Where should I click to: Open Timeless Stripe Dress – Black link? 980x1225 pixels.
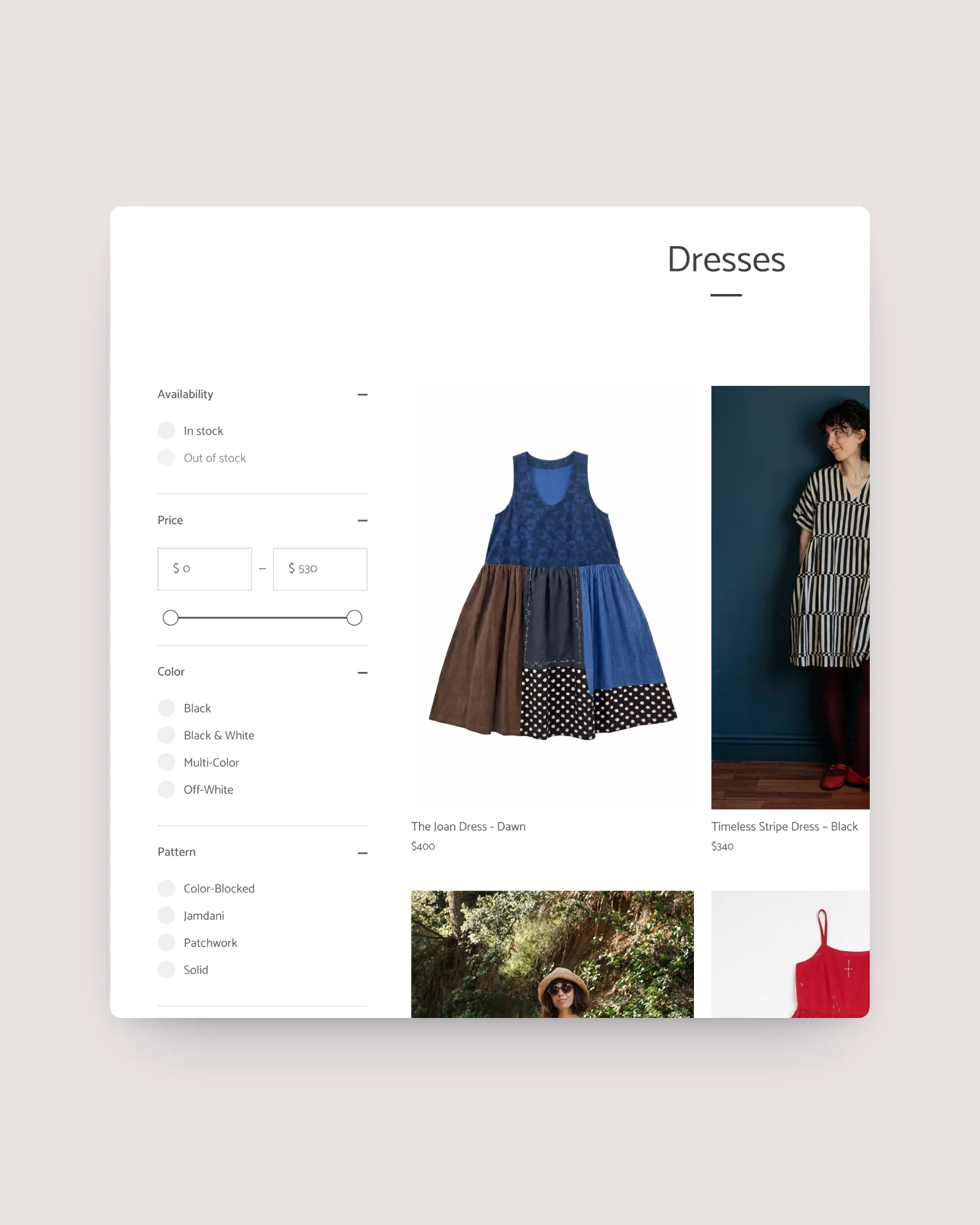tap(785, 826)
